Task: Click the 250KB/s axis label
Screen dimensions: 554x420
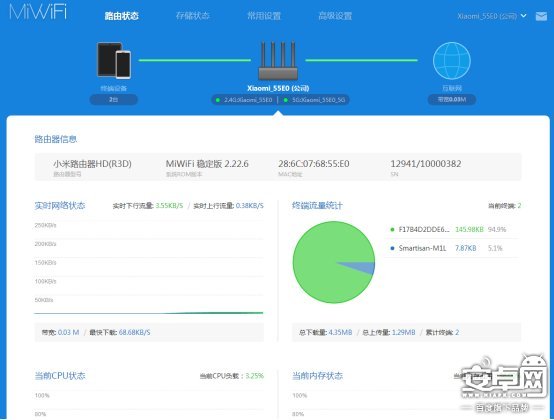Action: pos(45,225)
